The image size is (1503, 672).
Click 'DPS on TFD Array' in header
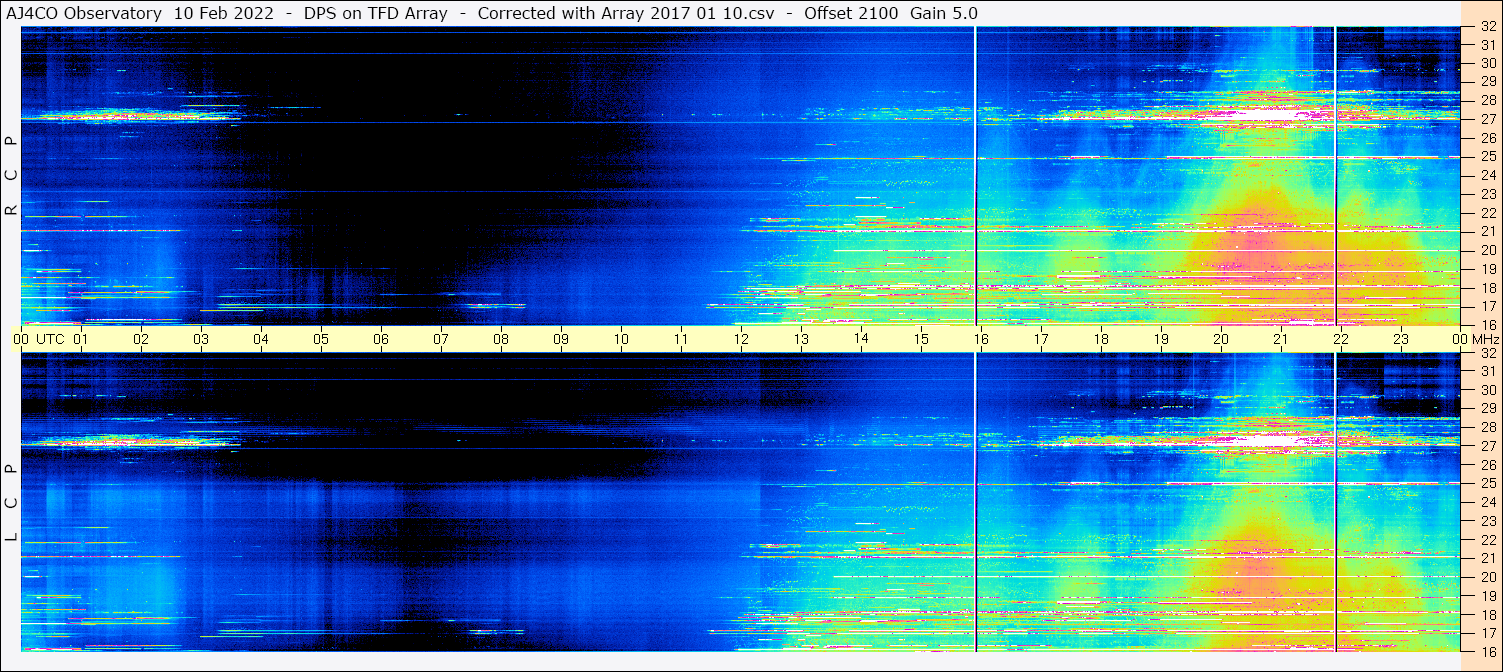click(376, 13)
